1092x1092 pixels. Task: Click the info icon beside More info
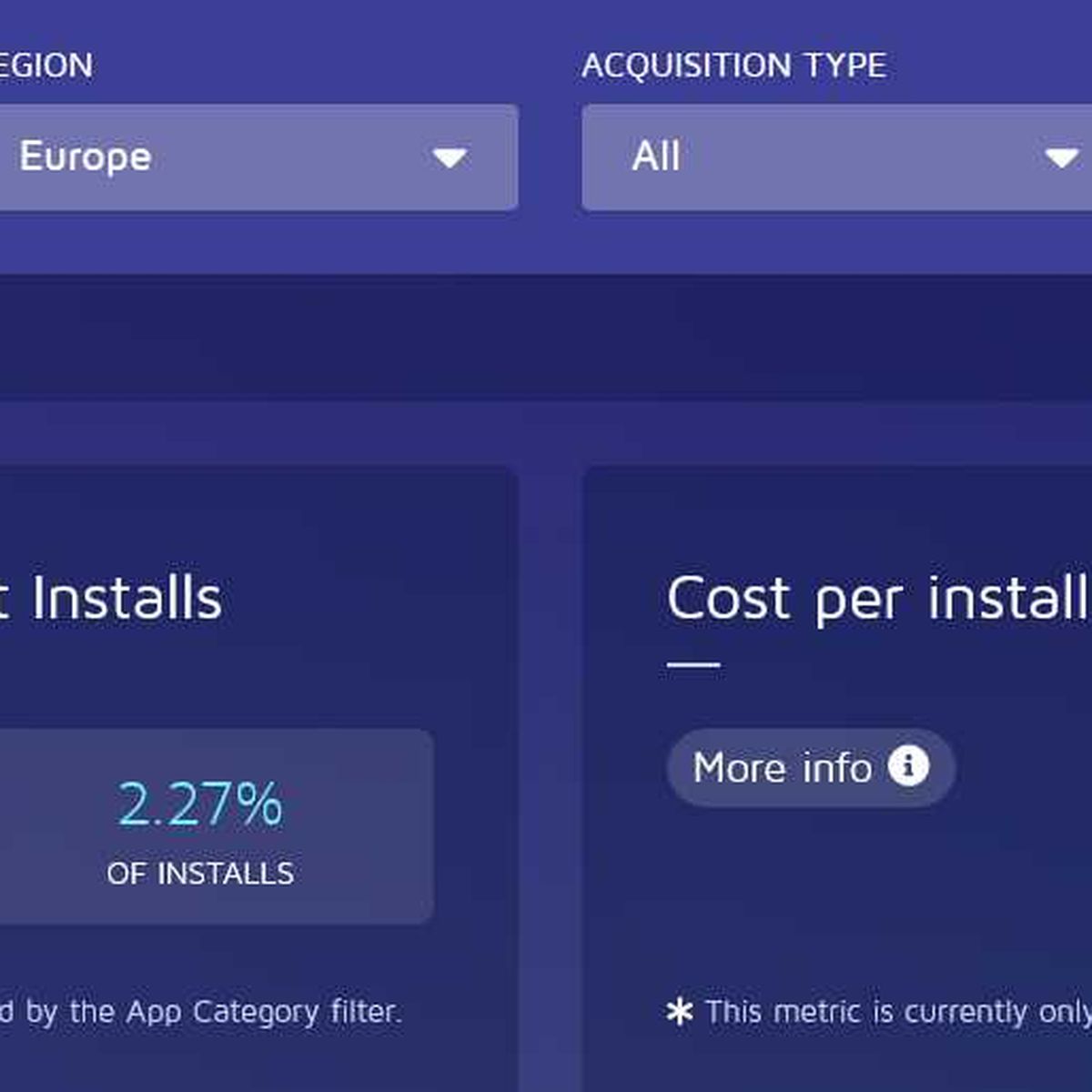(x=908, y=765)
